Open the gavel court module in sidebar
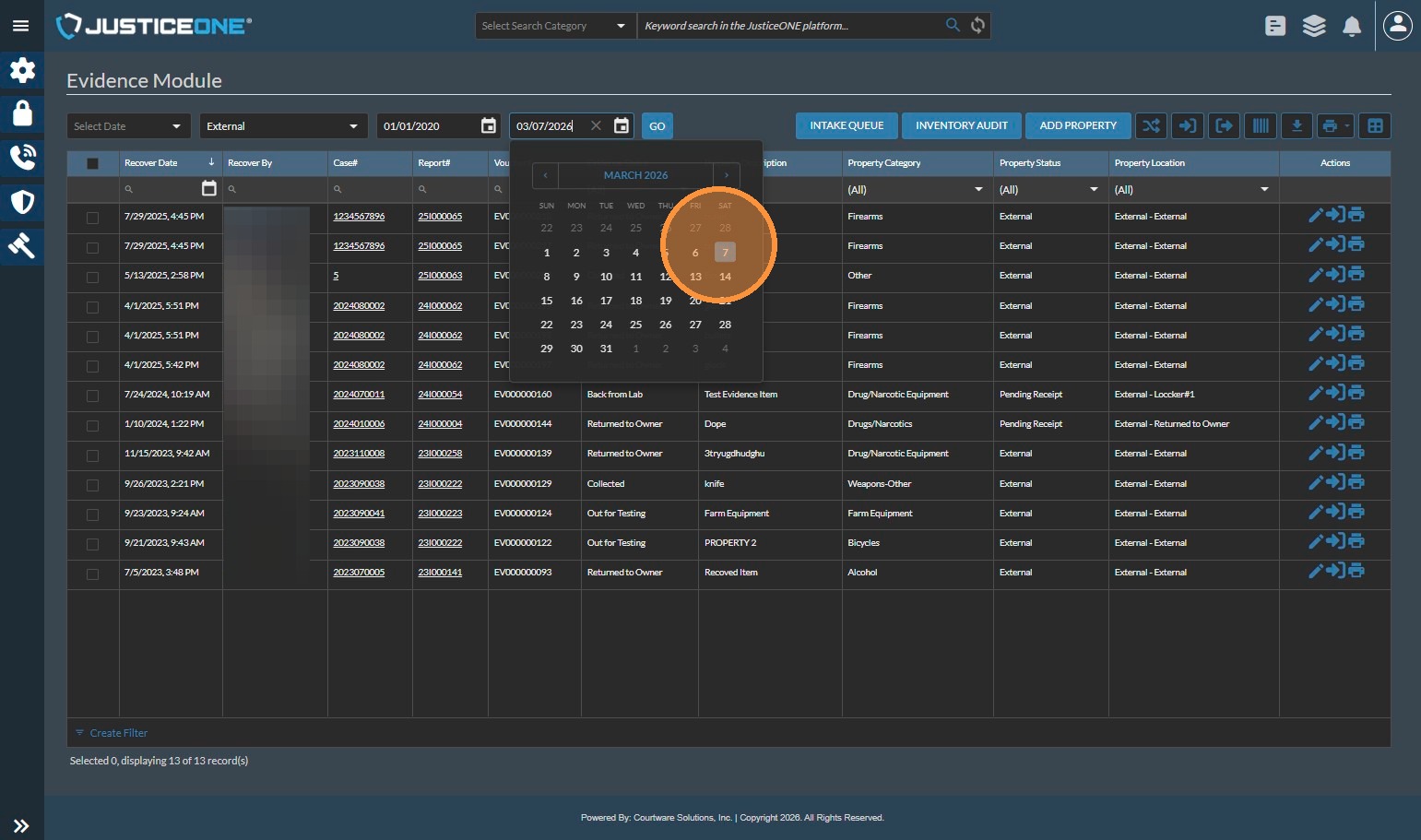 (x=22, y=245)
